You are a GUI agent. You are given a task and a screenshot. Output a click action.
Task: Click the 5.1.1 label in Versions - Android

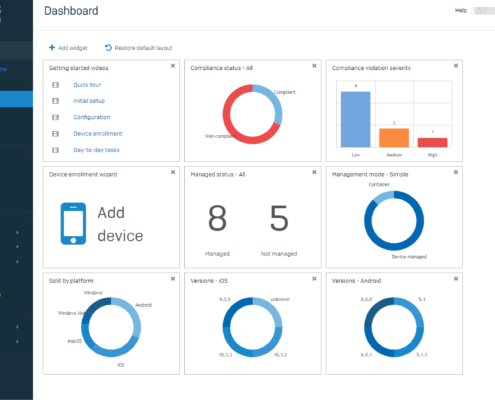tap(422, 355)
